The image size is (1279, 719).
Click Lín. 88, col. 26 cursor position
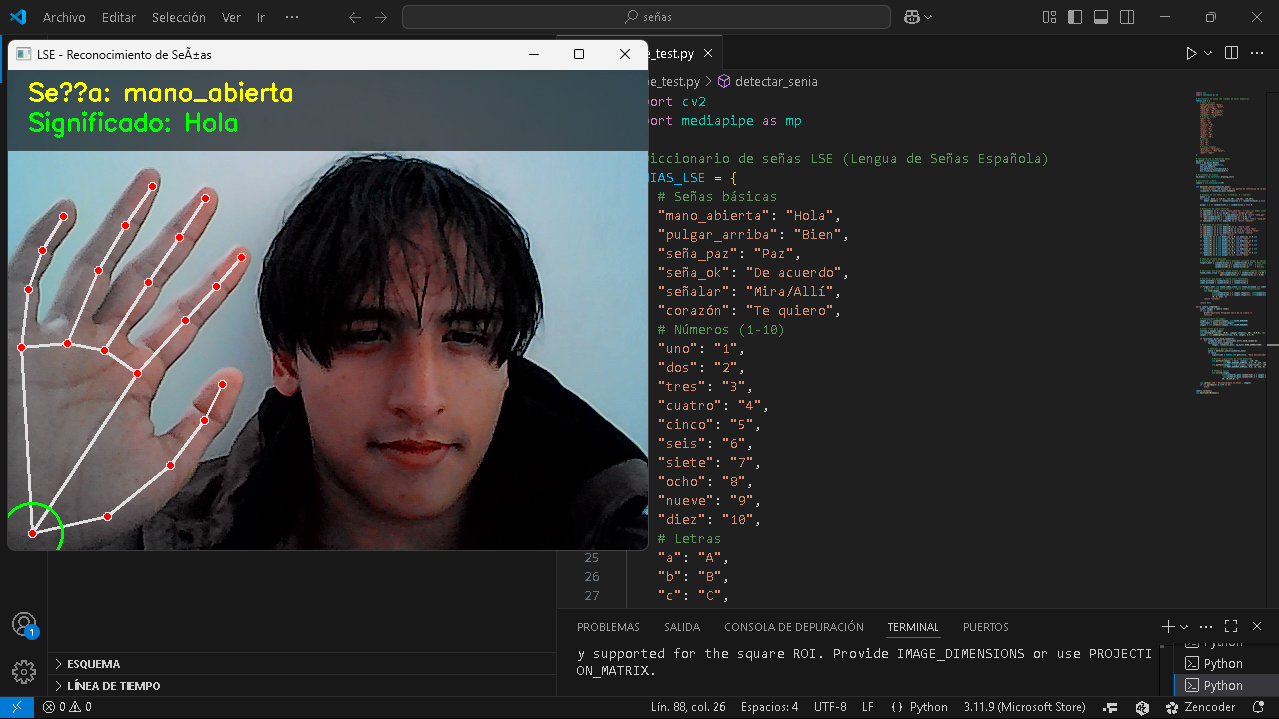tap(688, 707)
